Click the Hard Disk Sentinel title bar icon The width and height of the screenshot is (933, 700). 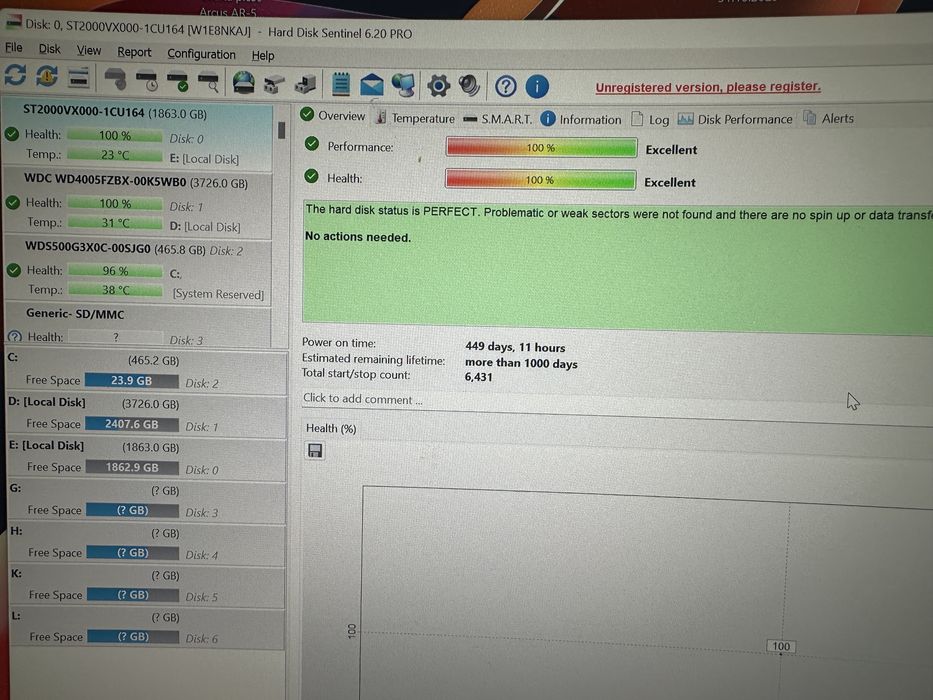(13, 22)
